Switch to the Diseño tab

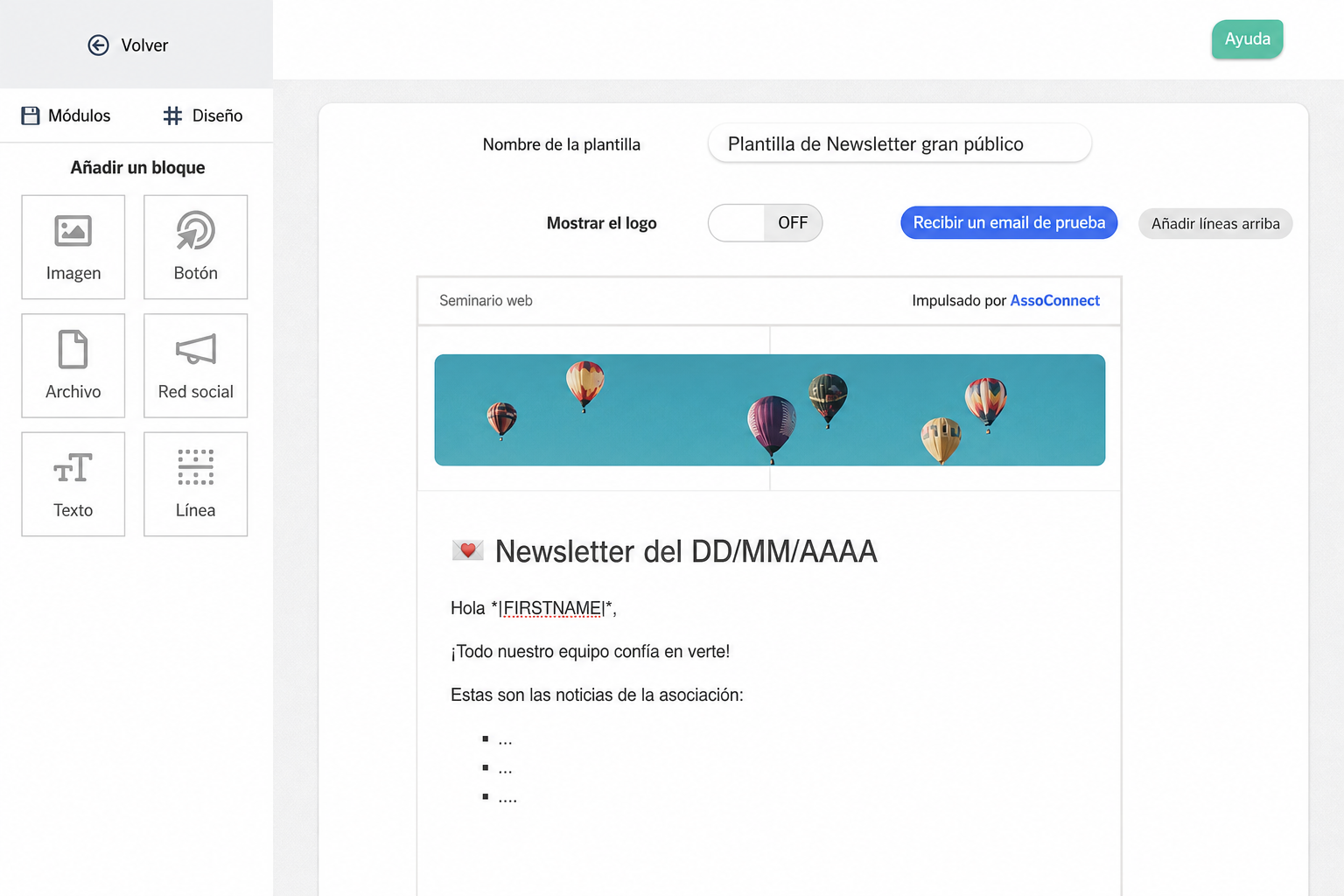[x=203, y=115]
